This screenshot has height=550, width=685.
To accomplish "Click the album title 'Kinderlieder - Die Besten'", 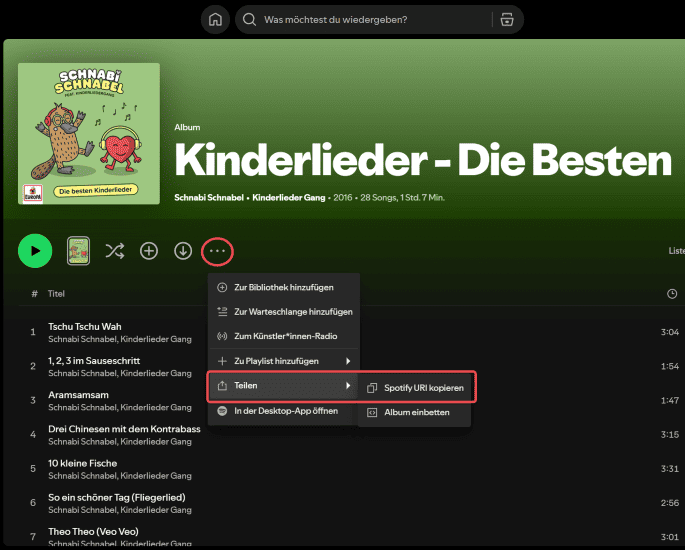I will tap(423, 160).
